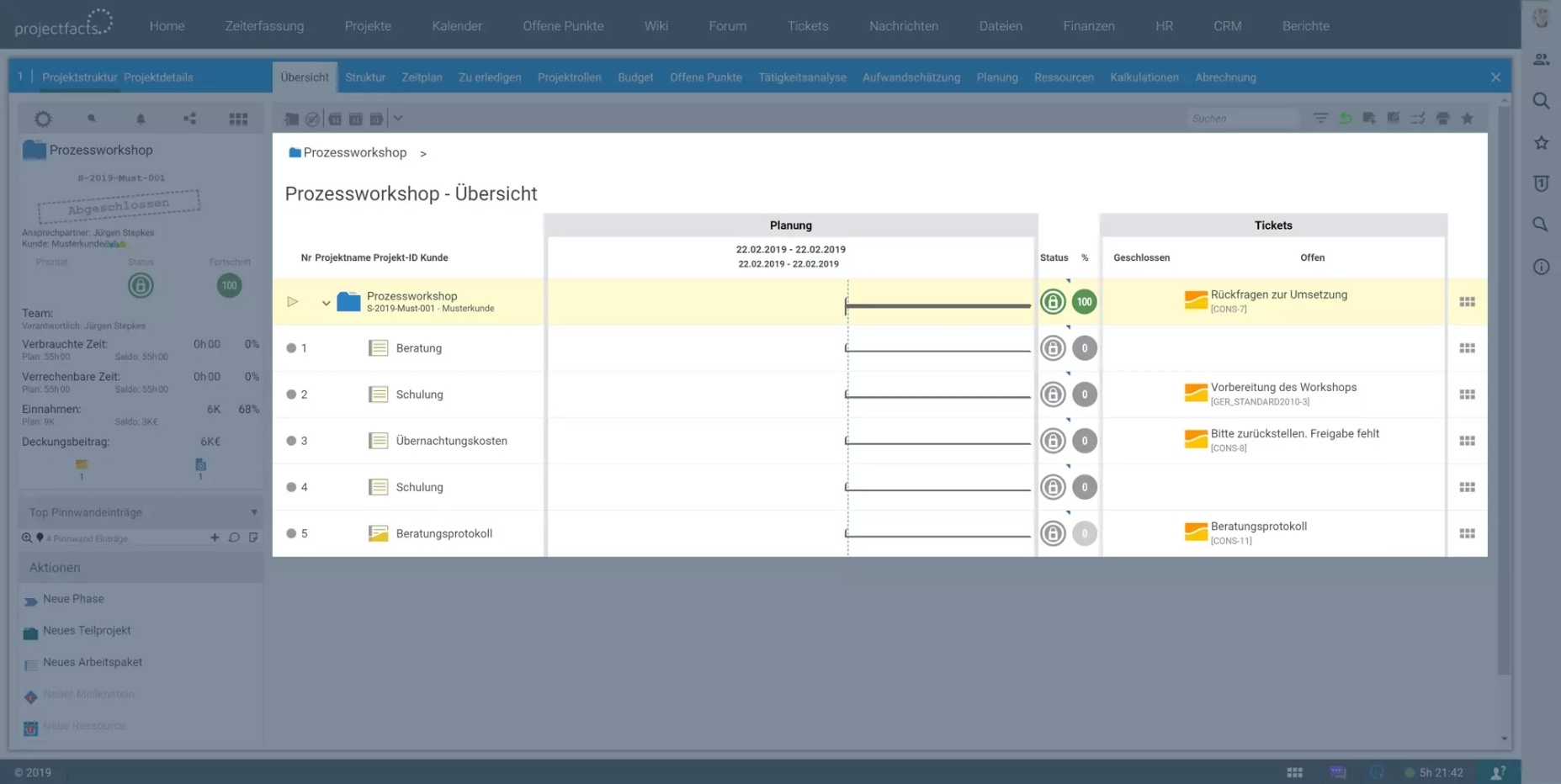Click the green 100 percent badge in the Prozessworkshop row
This screenshot has width=1561, height=784.
[1084, 302]
